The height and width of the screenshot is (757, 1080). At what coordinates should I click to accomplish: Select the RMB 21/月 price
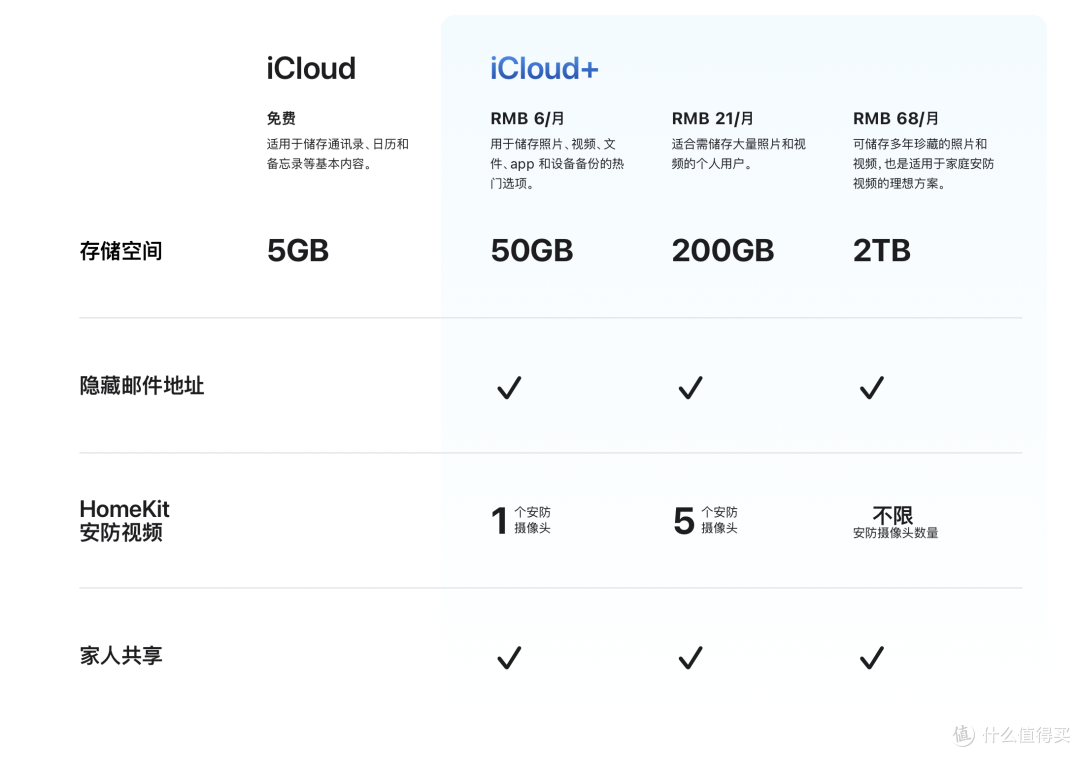pyautogui.click(x=712, y=118)
